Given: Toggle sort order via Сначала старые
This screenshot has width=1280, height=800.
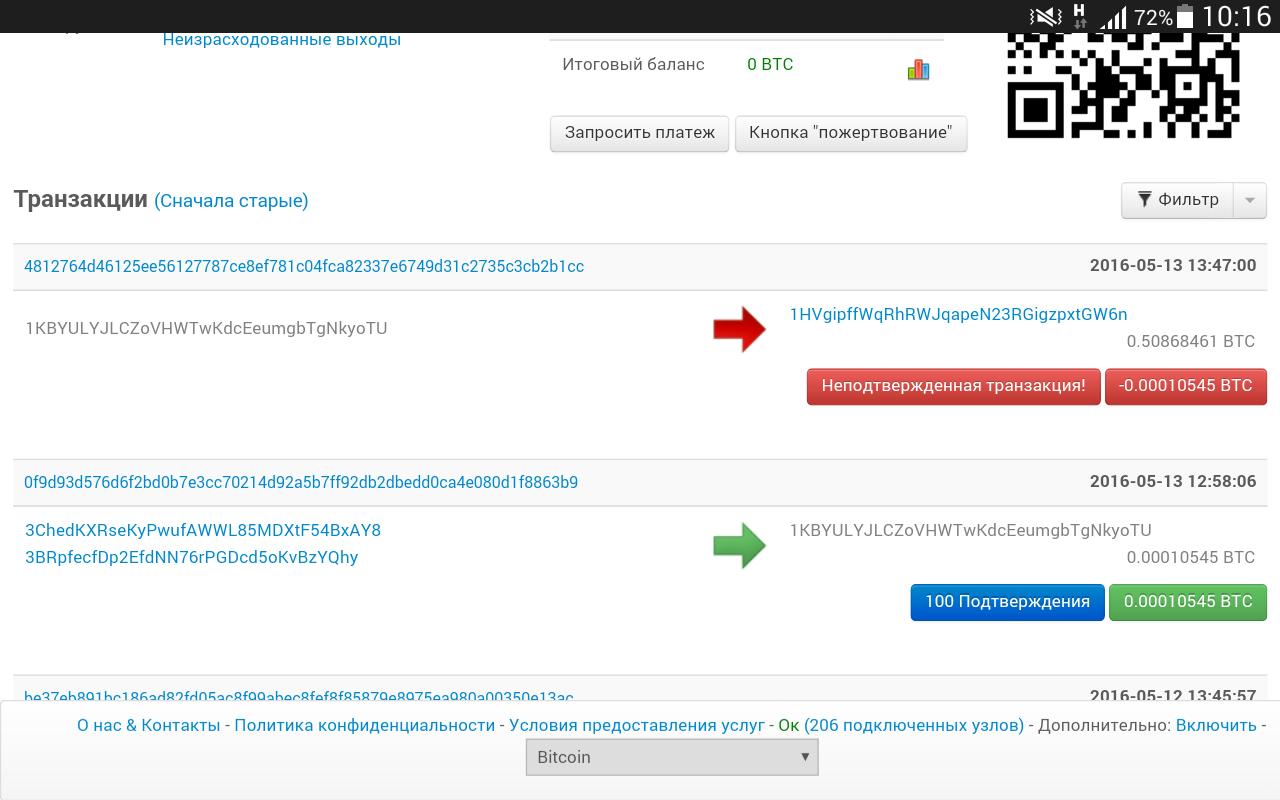Looking at the screenshot, I should coord(231,201).
